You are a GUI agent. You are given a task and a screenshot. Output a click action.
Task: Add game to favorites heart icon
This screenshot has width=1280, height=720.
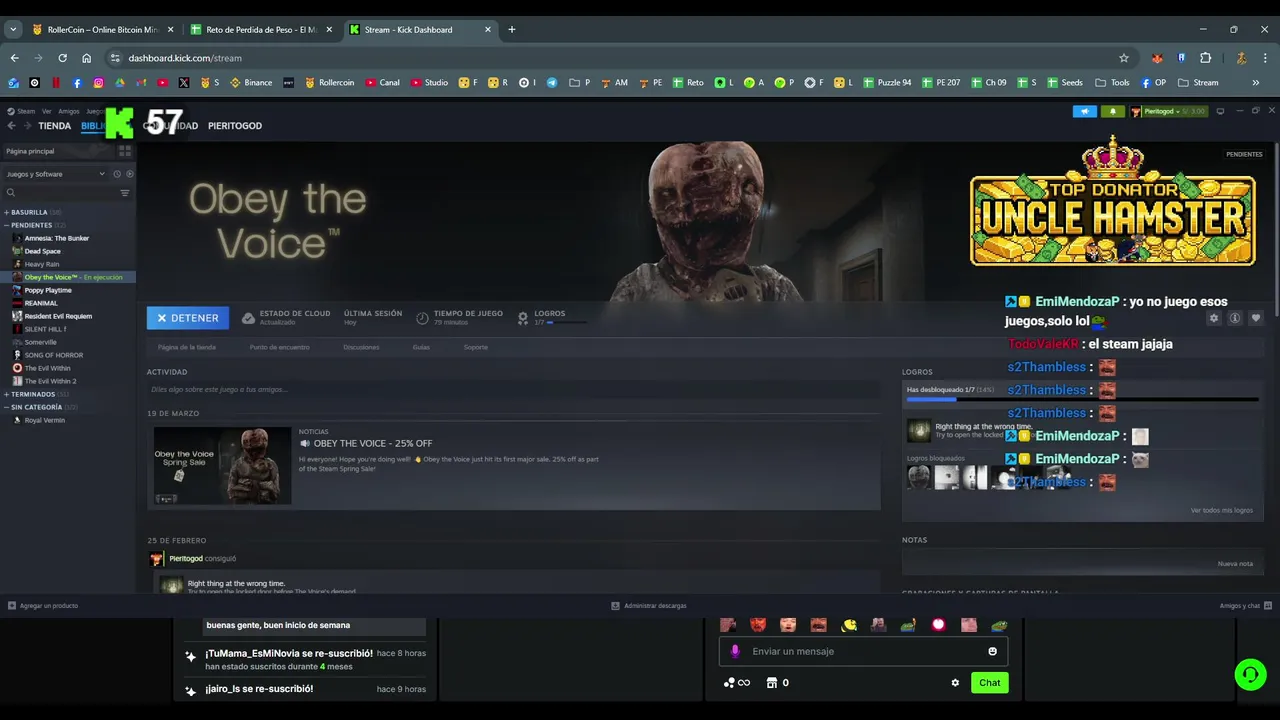click(1256, 318)
